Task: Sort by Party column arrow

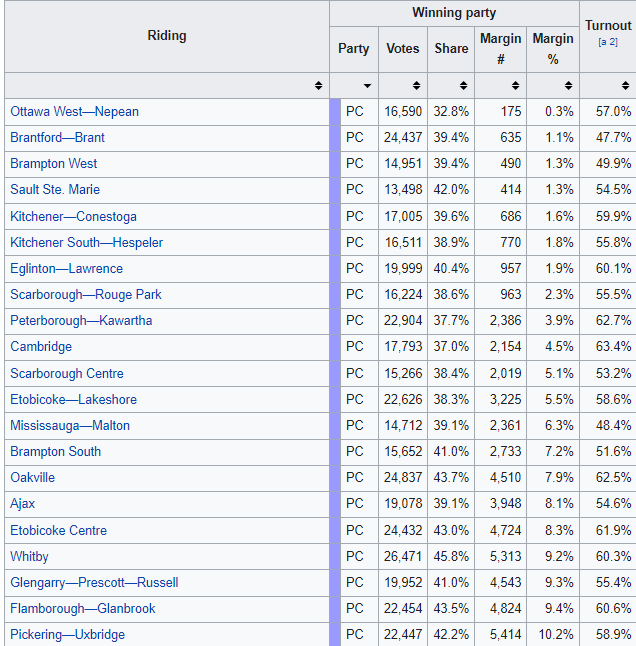Action: point(367,86)
